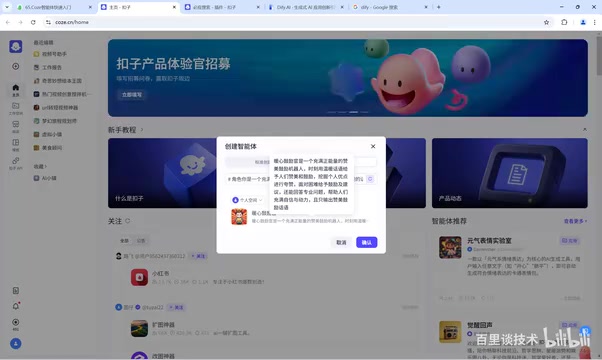Screen dimensions: 602x360
Task: Open the user avatar at sidebar bottom
Action: click(x=16, y=343)
